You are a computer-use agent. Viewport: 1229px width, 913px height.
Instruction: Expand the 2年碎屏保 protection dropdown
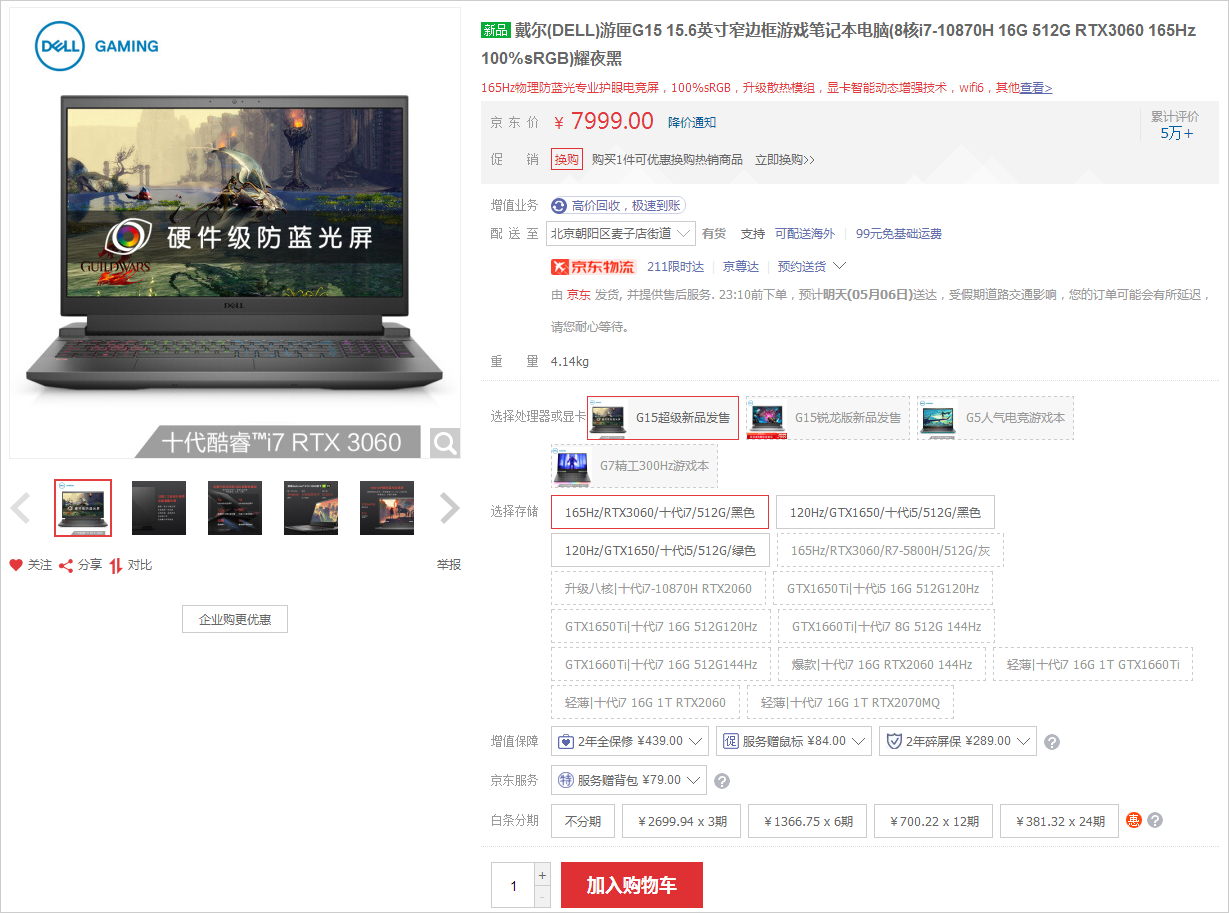957,741
